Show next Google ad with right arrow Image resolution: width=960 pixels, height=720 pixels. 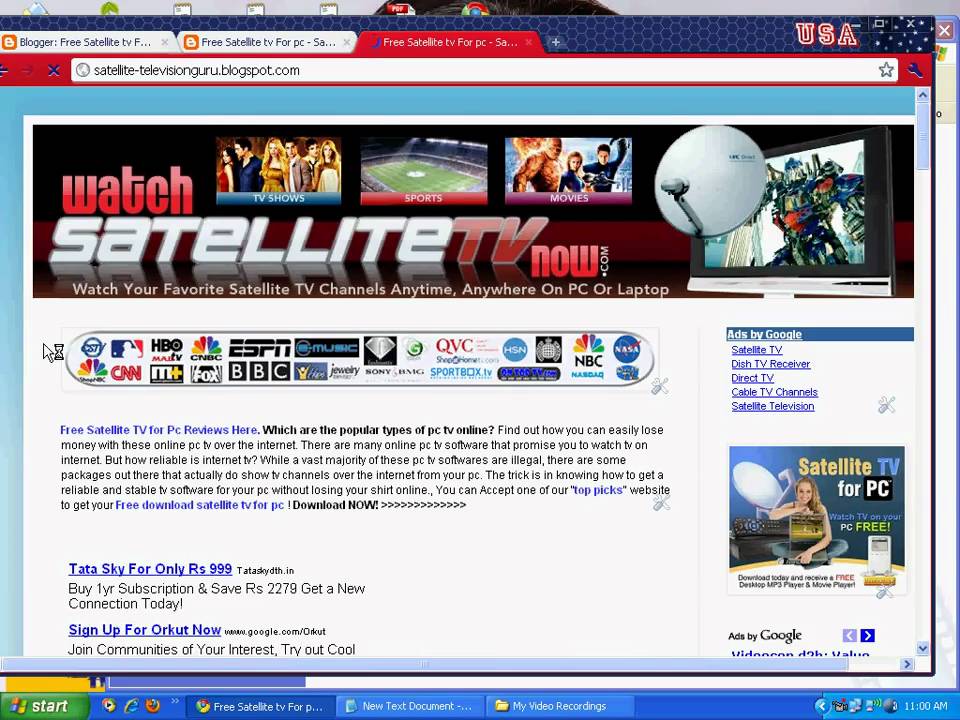(868, 636)
